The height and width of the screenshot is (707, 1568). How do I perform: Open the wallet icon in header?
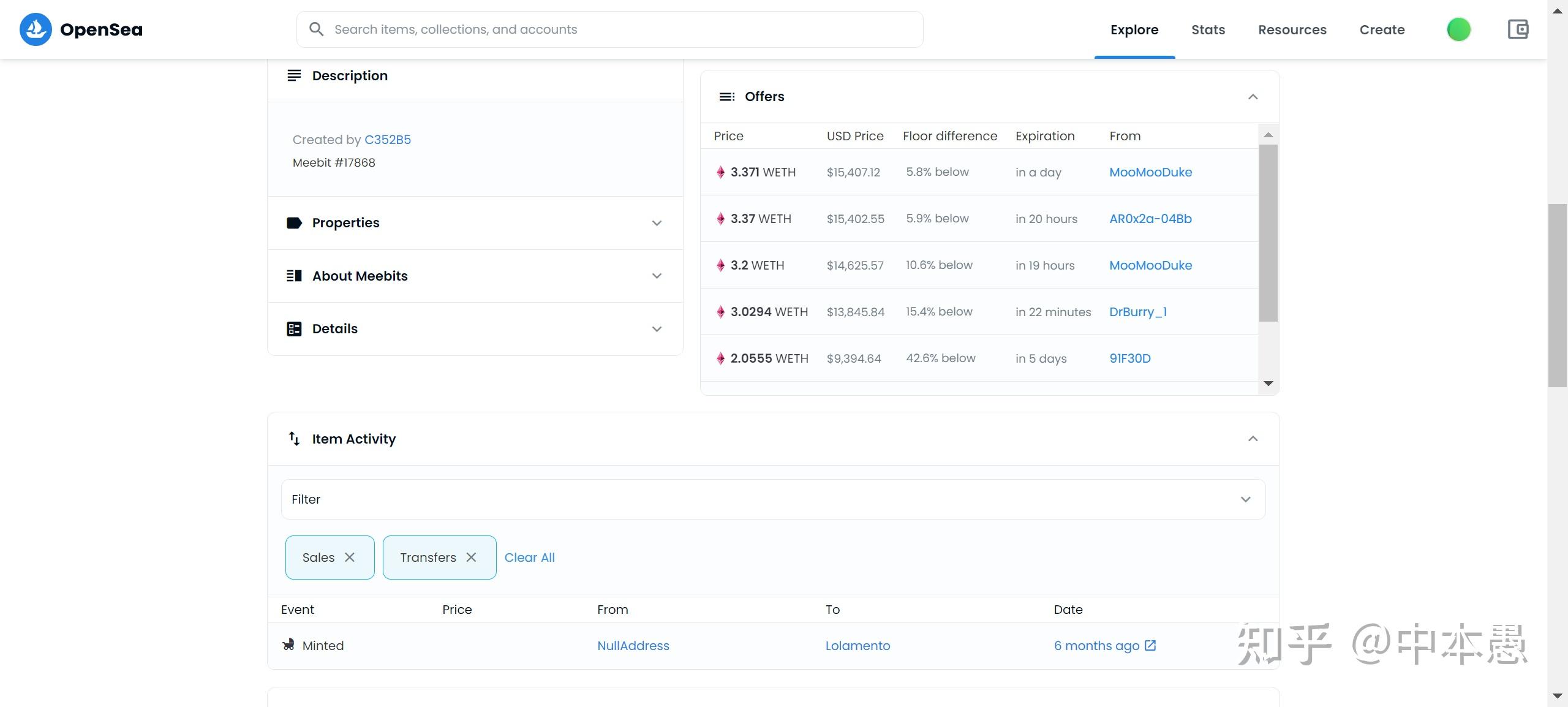pos(1518,29)
